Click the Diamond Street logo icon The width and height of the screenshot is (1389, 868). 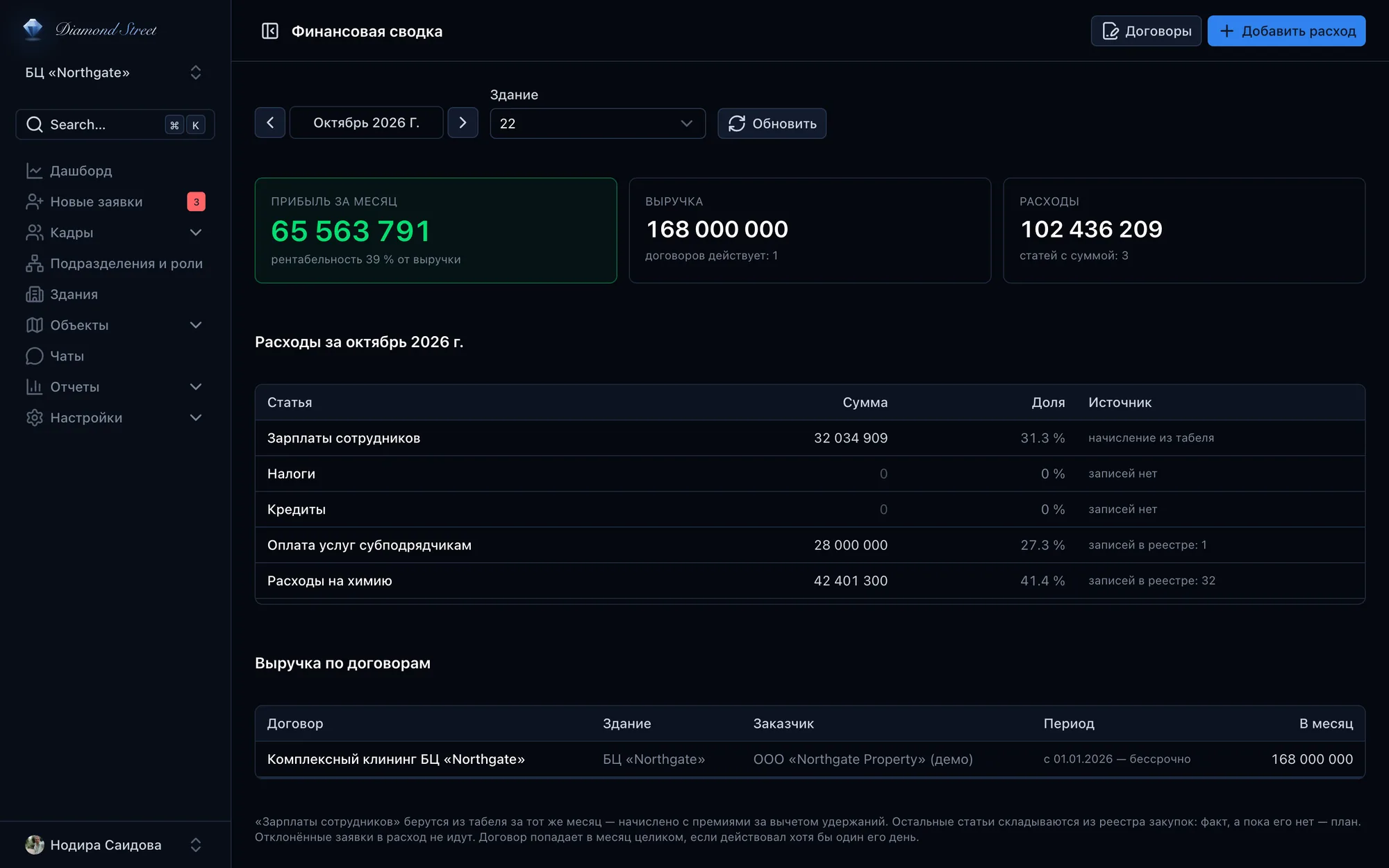tap(33, 29)
